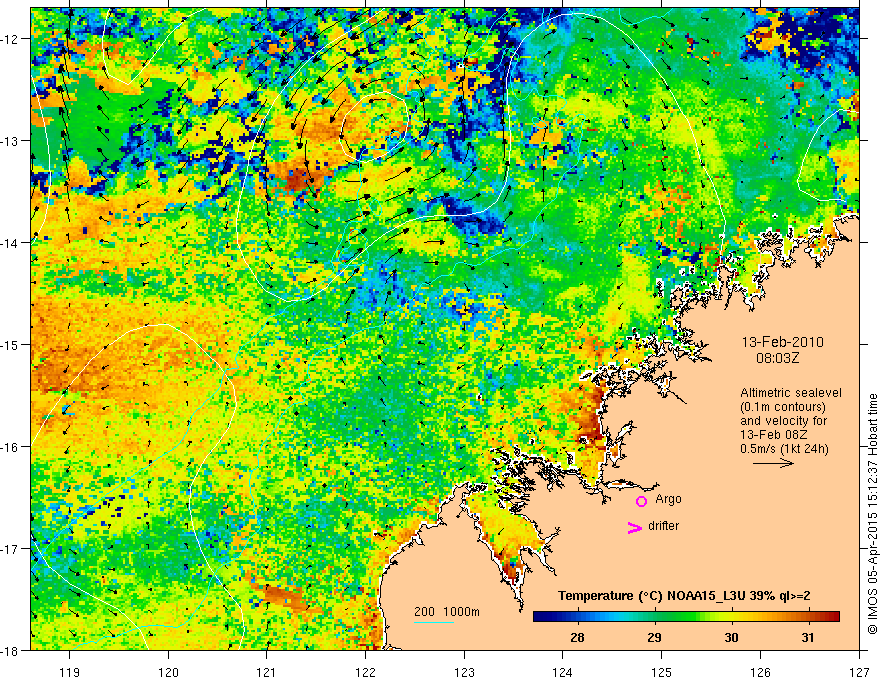
Task: Click the Temperature NOAA15_L3U title text
Action: click(x=684, y=596)
